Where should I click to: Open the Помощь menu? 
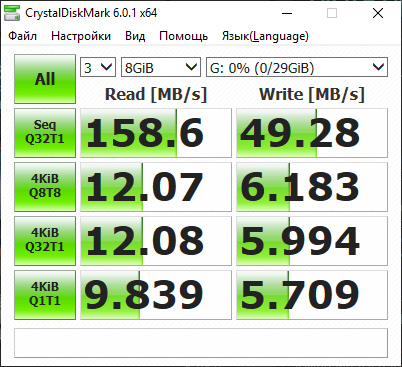184,36
